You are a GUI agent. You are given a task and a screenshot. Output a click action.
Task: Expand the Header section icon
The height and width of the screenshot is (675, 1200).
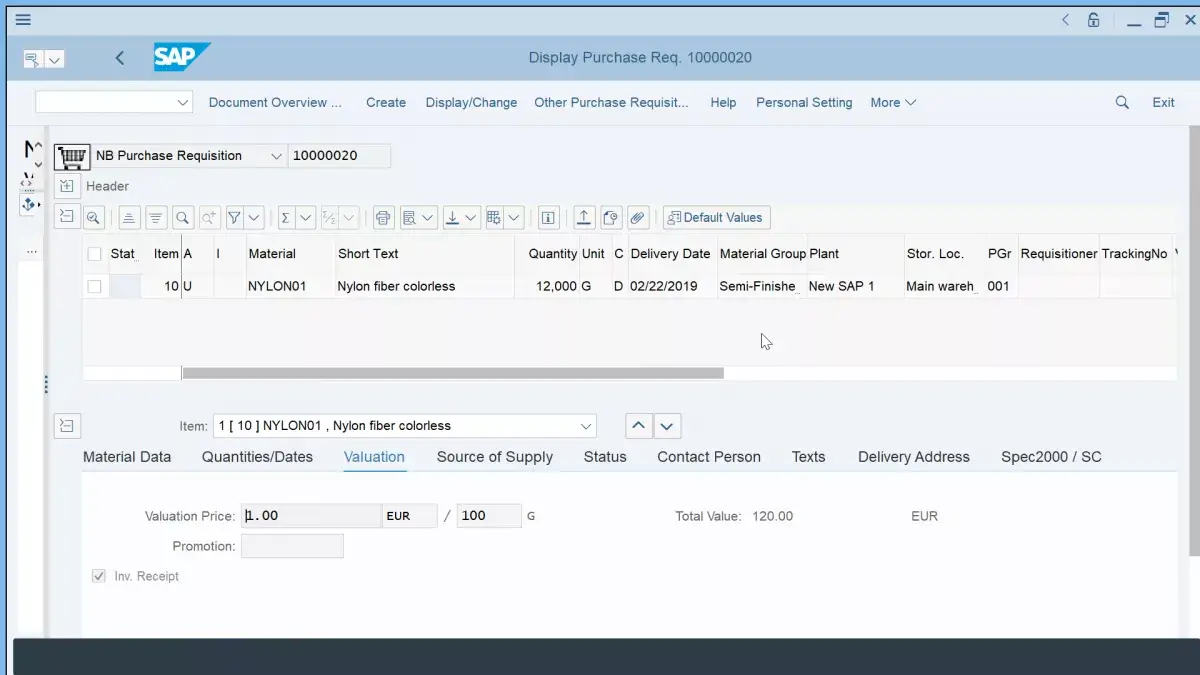point(66,186)
